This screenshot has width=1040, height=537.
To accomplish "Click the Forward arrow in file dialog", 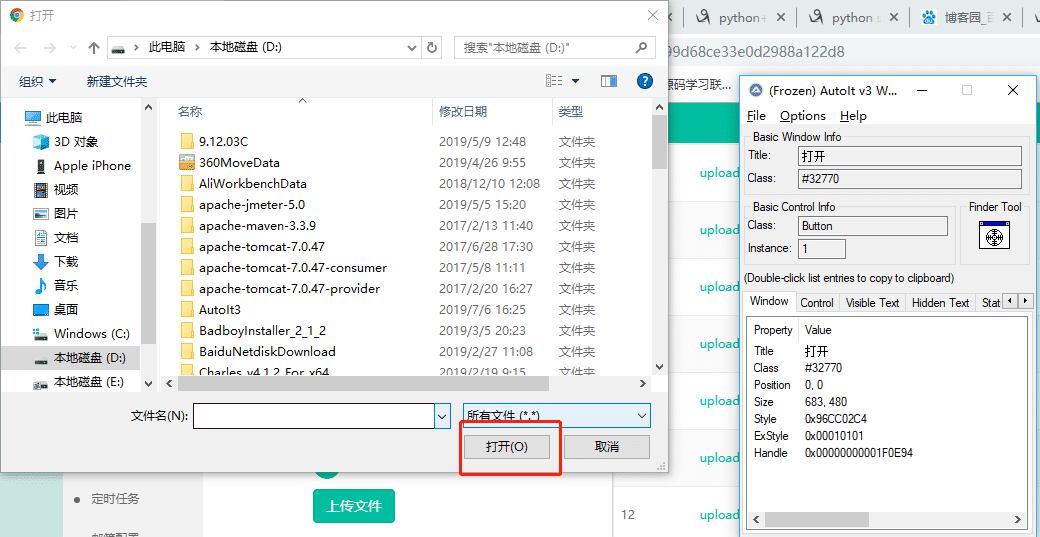I will [x=50, y=48].
